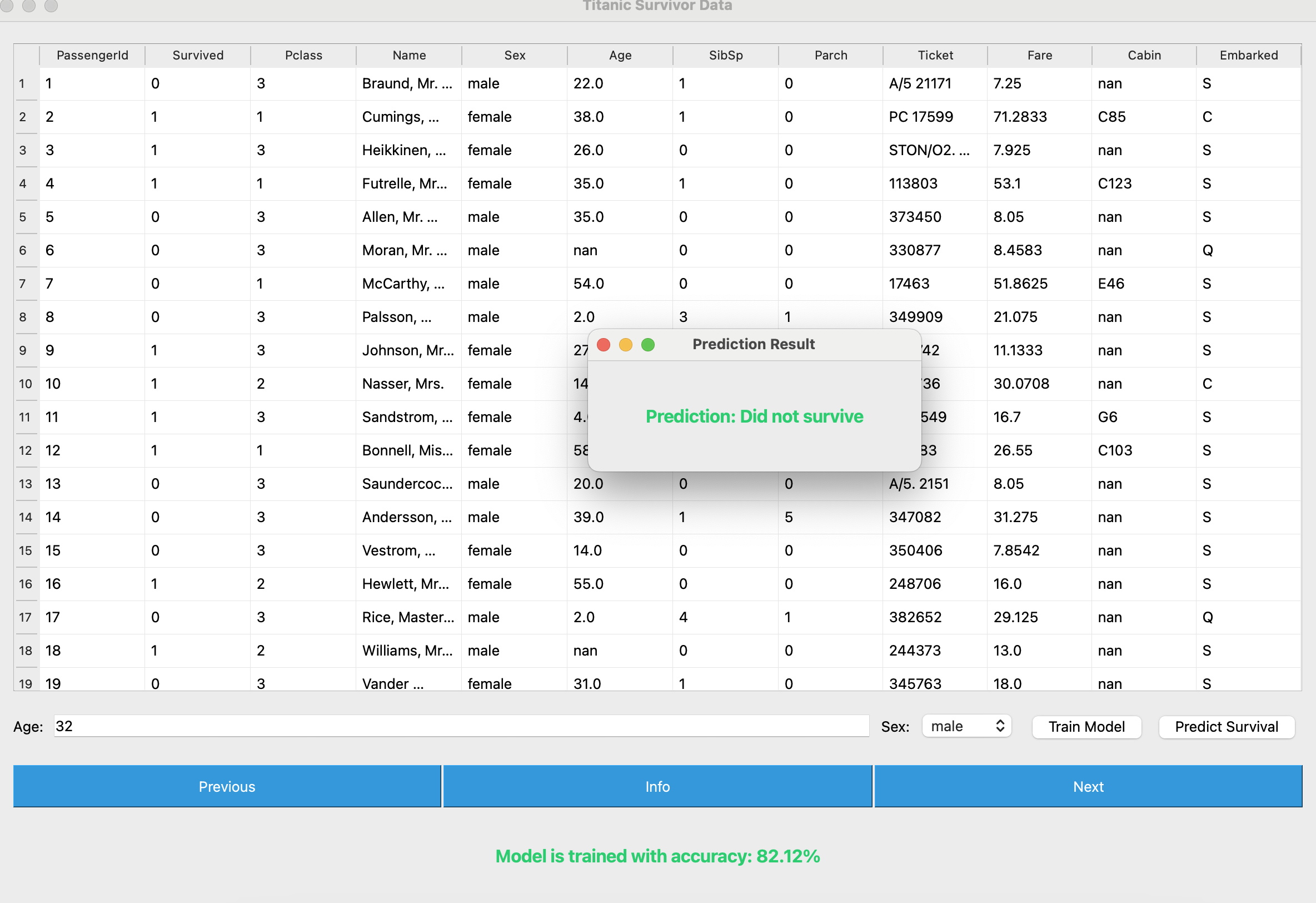Click the name cell 'Williams, Mr...'
This screenshot has height=903, width=1316.
coord(409,651)
